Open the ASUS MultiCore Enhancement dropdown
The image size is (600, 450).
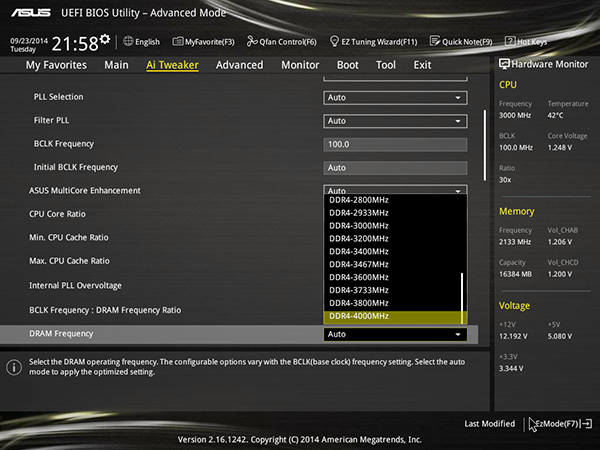395,189
